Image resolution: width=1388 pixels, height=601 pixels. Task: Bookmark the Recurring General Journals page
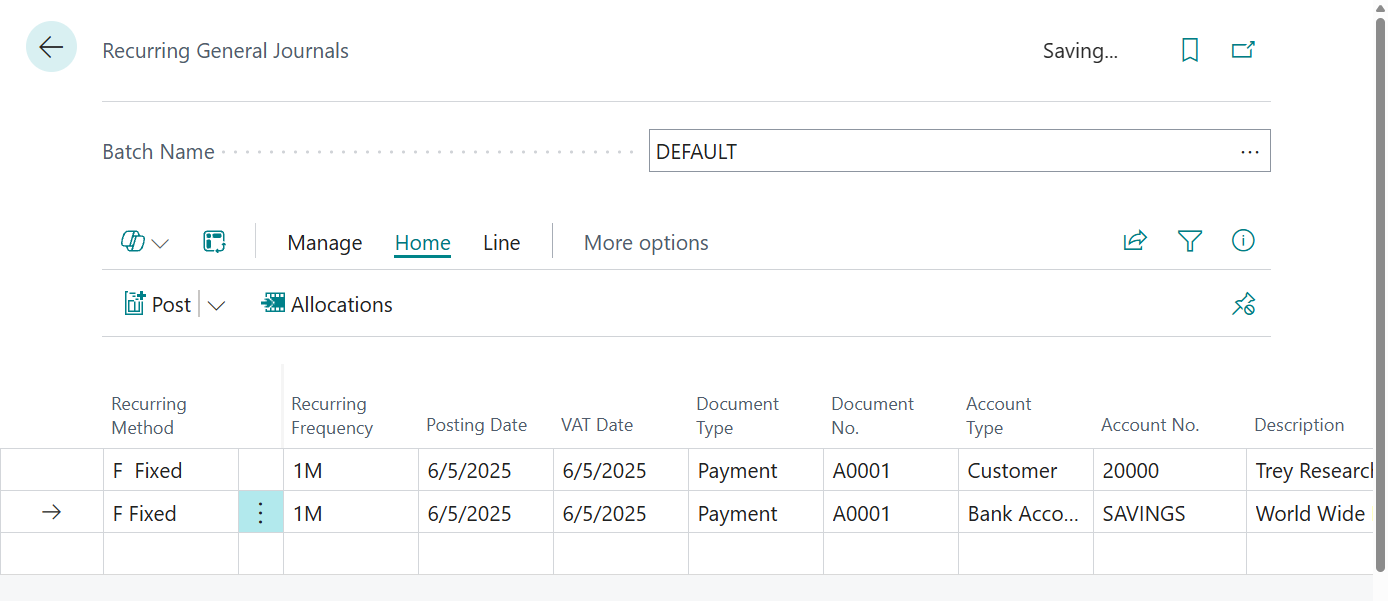pos(1189,50)
